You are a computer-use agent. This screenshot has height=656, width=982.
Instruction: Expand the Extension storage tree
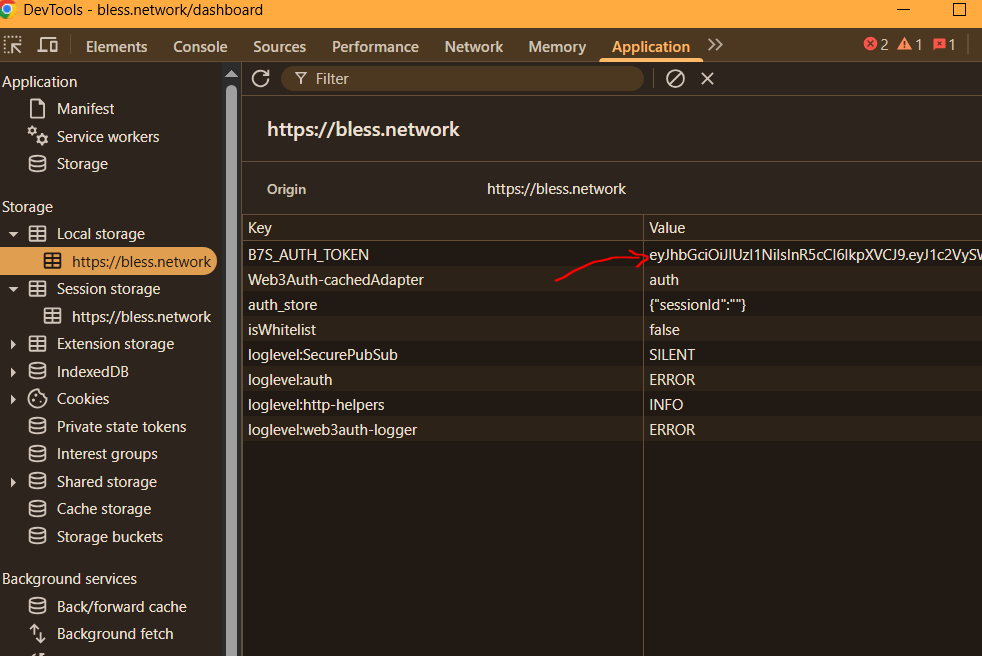click(x=13, y=344)
